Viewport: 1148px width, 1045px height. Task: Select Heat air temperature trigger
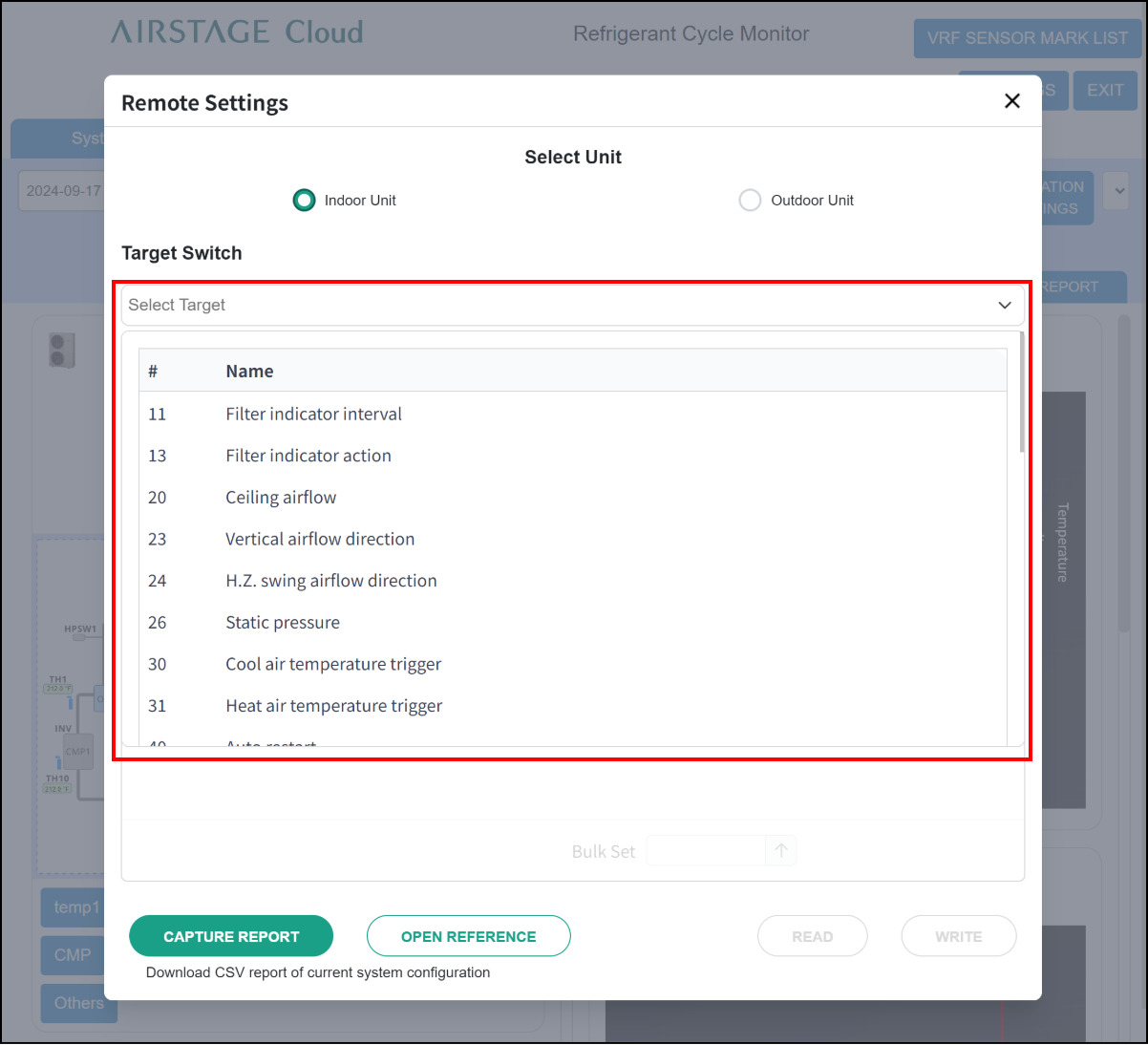(333, 707)
